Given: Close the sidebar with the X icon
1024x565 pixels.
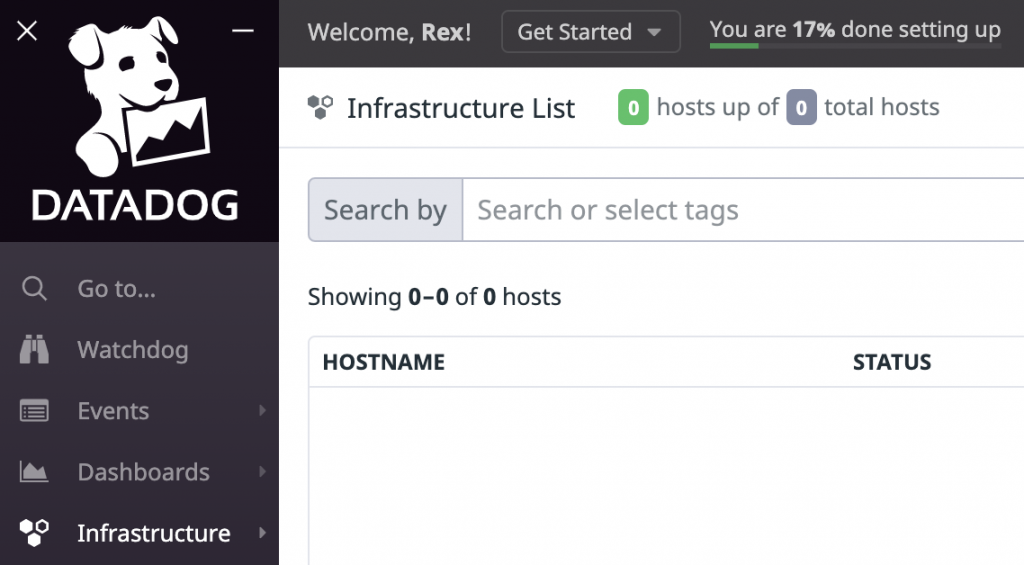Looking at the screenshot, I should click(27, 31).
